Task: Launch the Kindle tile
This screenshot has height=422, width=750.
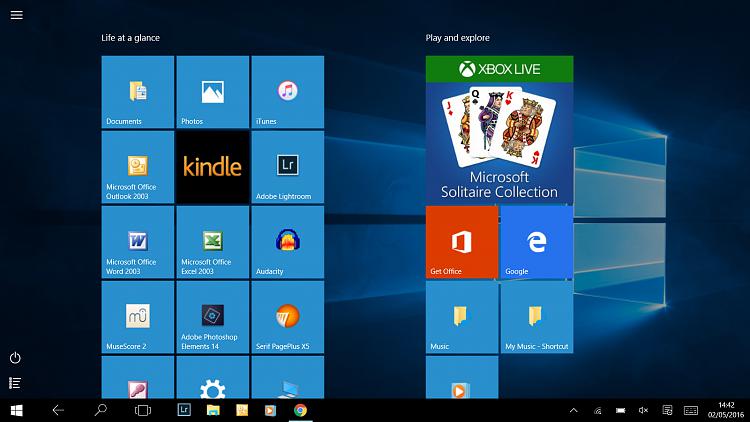Action: 213,167
